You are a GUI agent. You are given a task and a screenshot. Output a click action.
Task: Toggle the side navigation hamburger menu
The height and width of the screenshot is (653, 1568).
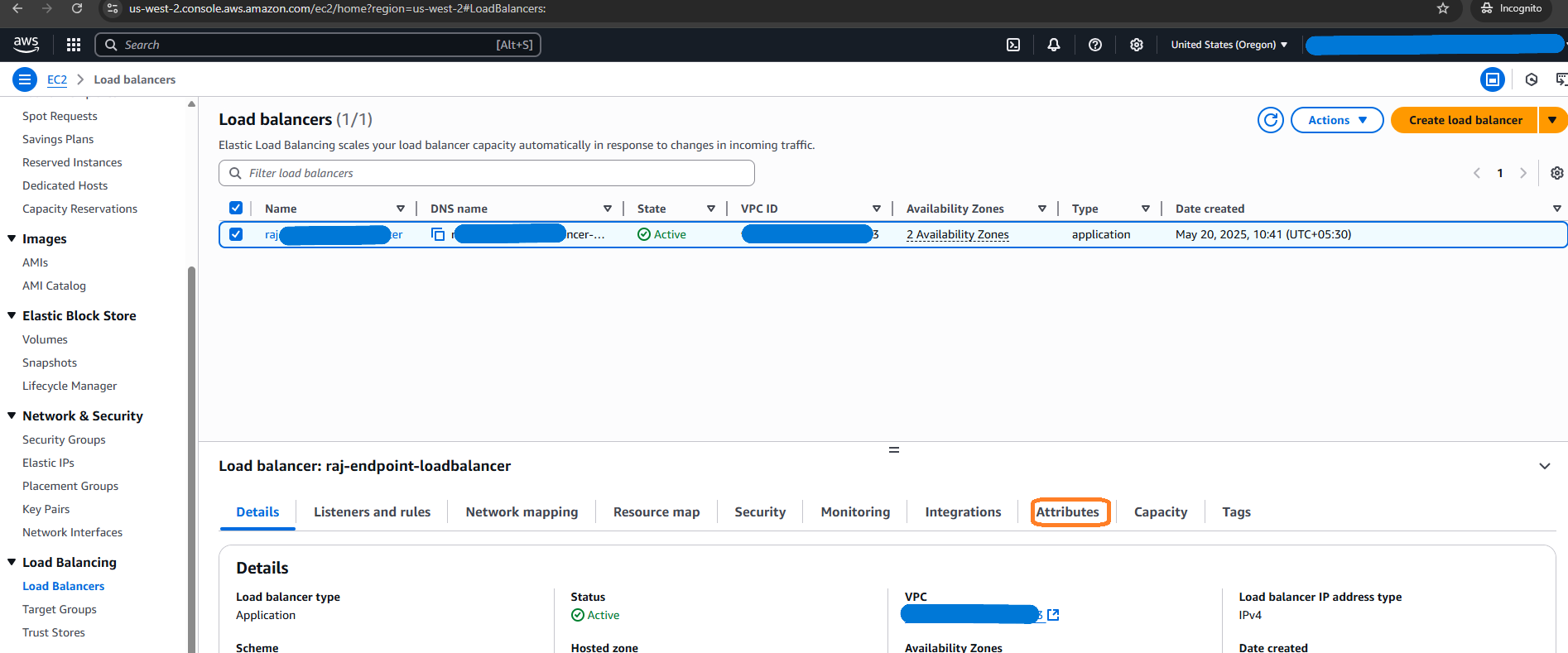tap(25, 79)
